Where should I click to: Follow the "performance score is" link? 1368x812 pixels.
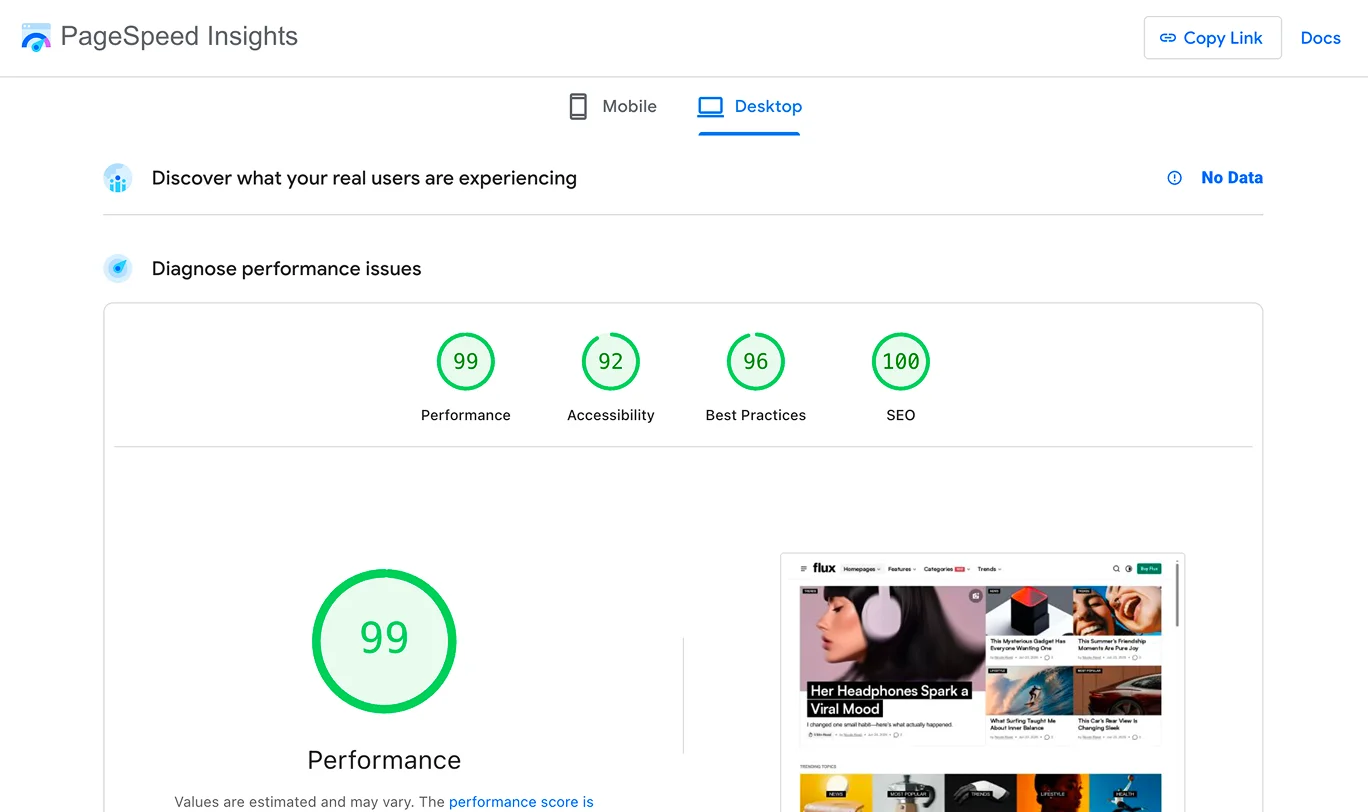coord(521,802)
